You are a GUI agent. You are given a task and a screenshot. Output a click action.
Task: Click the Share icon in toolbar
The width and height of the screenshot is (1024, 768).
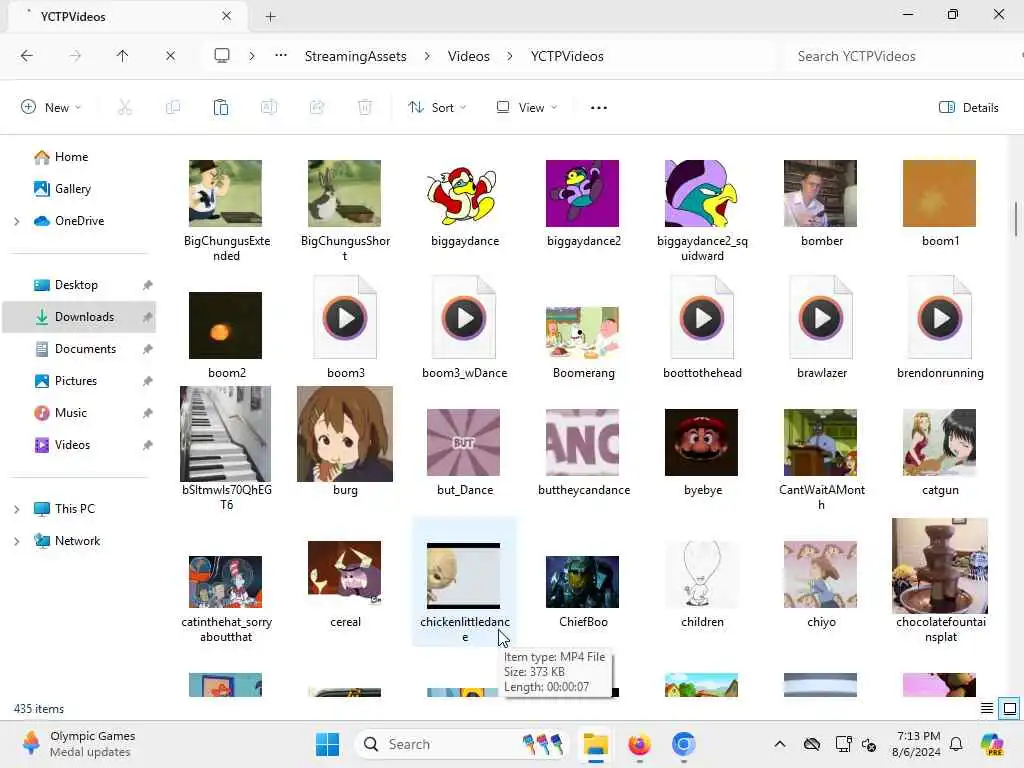point(317,108)
